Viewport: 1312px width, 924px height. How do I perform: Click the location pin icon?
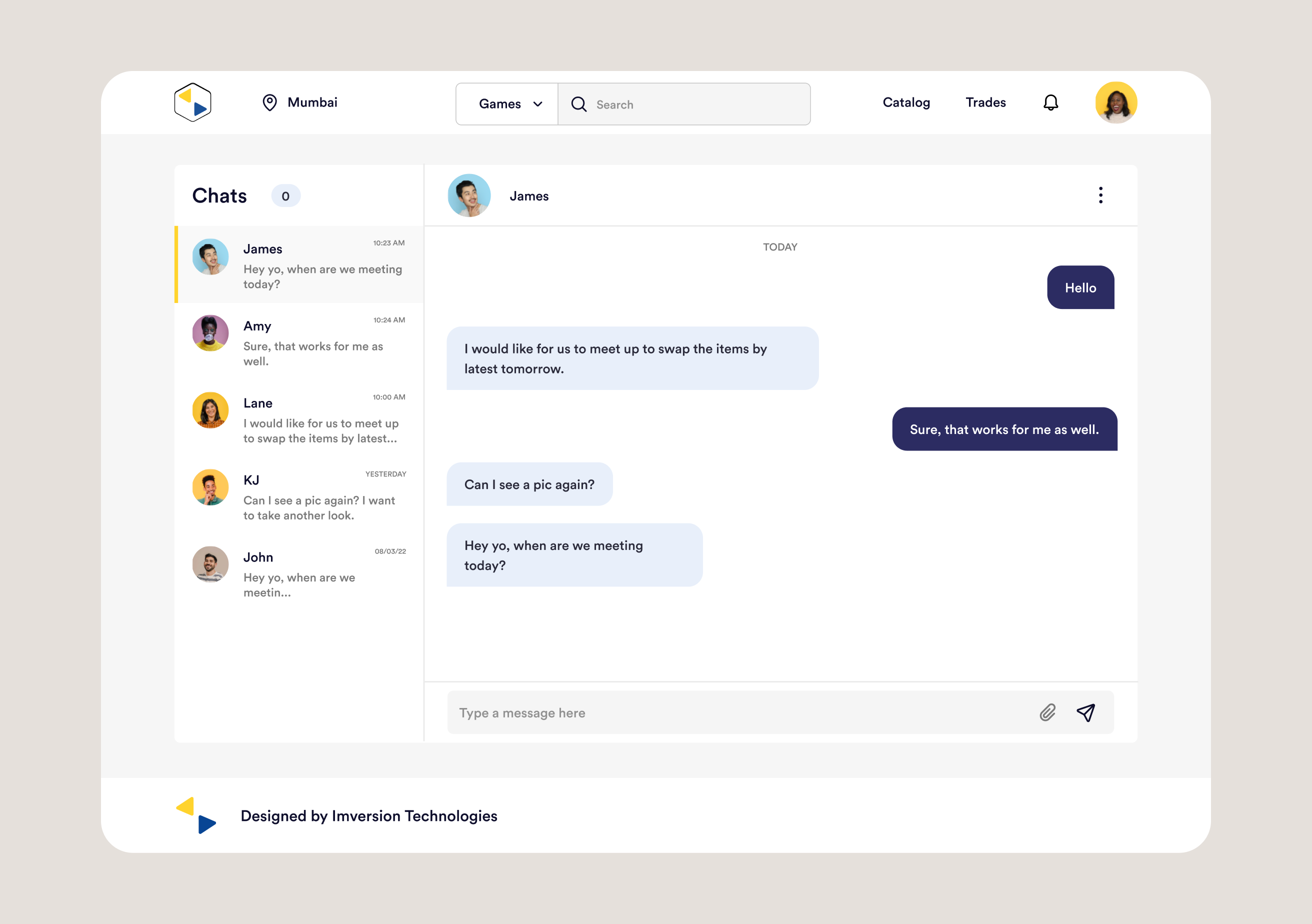click(x=269, y=102)
